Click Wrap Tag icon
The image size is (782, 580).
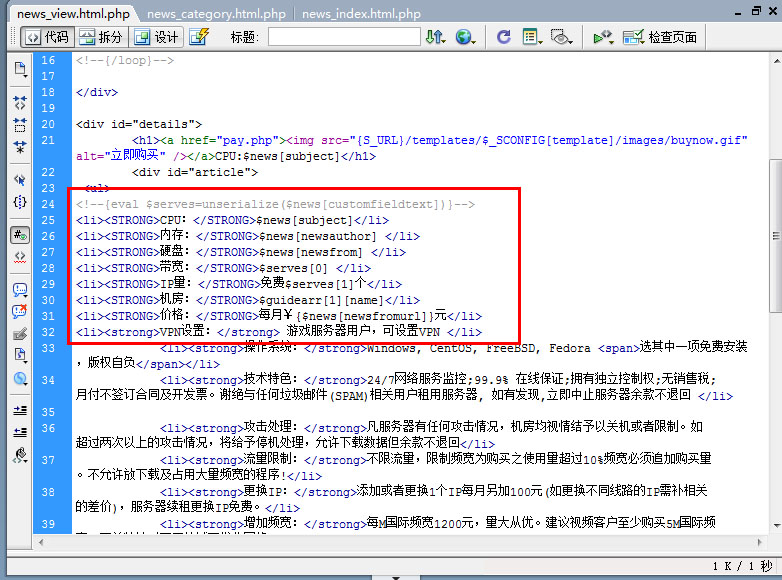pyautogui.click(x=20, y=334)
